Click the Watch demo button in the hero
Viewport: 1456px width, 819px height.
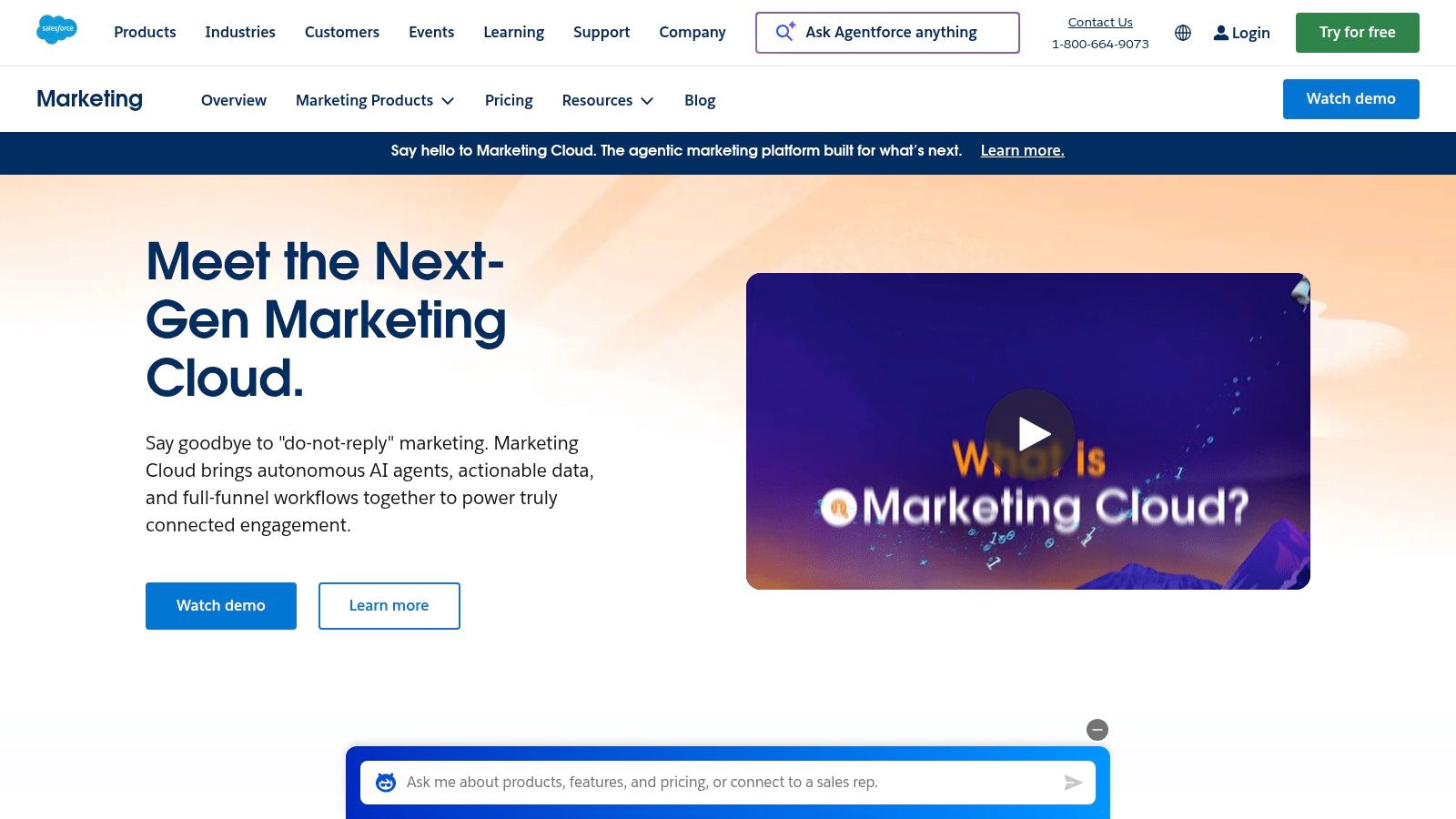[220, 605]
